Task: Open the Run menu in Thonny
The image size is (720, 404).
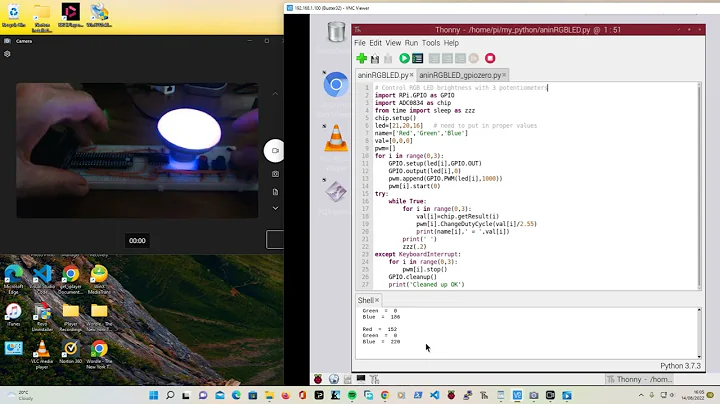Action: coord(411,43)
